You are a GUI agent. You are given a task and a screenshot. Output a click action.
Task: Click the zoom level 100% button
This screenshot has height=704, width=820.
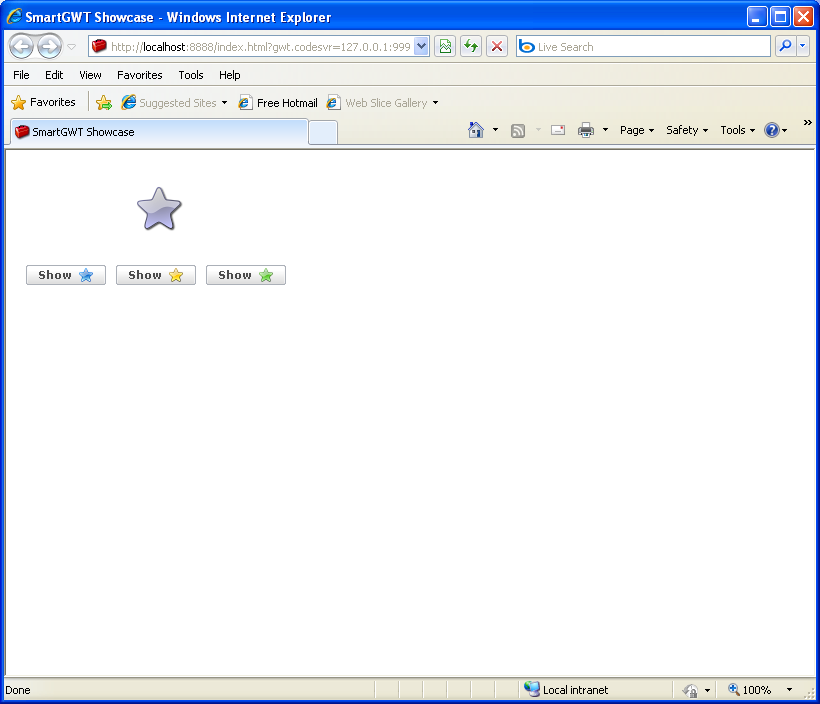coord(750,690)
